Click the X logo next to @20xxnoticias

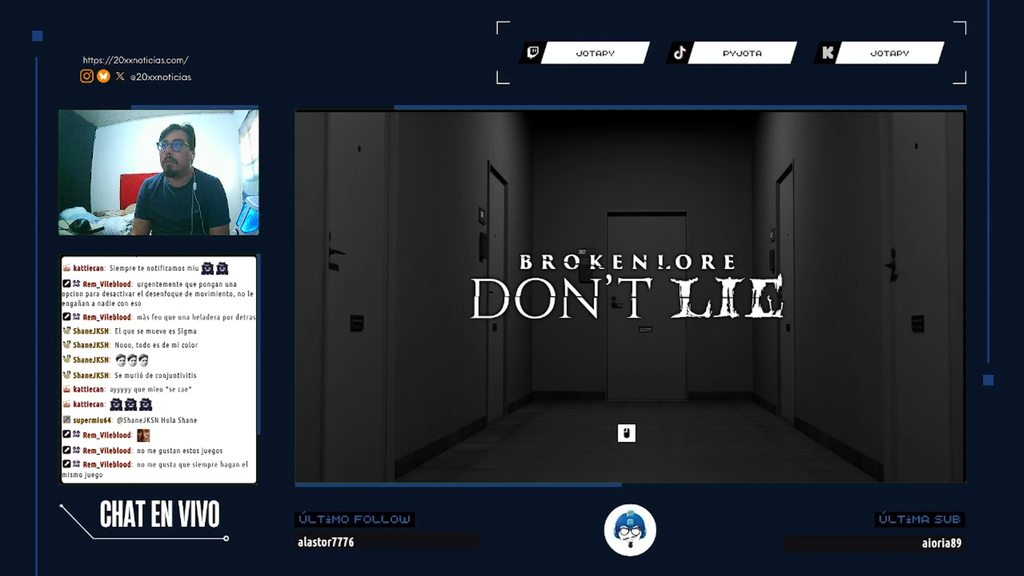(120, 76)
